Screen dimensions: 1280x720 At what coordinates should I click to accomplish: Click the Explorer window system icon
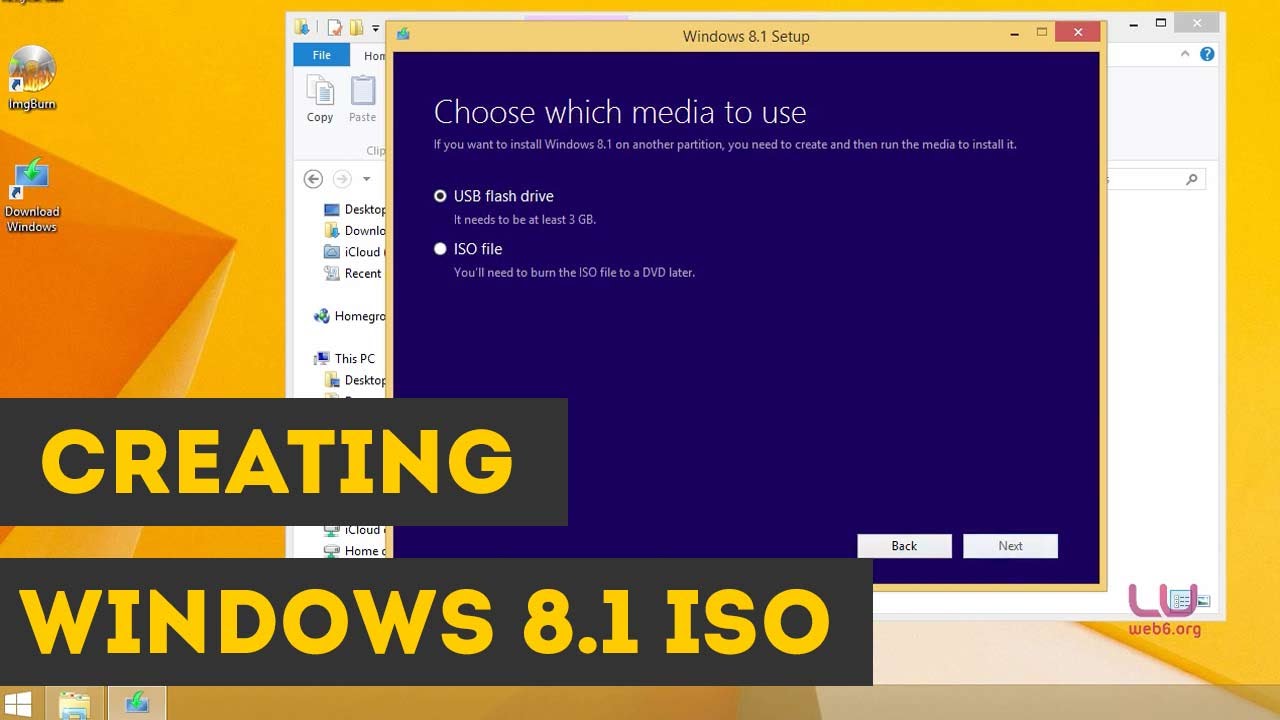point(303,27)
